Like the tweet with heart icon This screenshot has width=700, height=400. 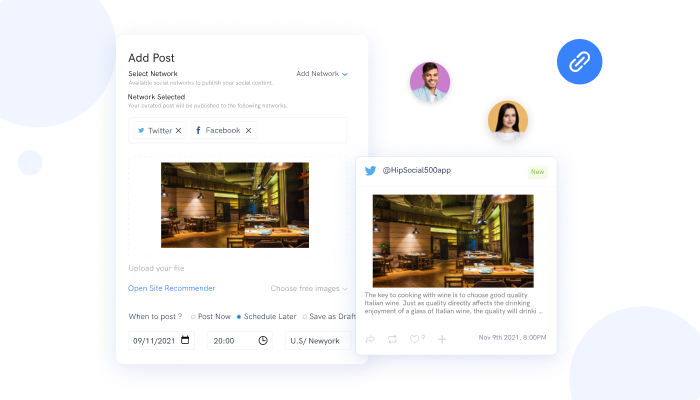pyautogui.click(x=414, y=339)
